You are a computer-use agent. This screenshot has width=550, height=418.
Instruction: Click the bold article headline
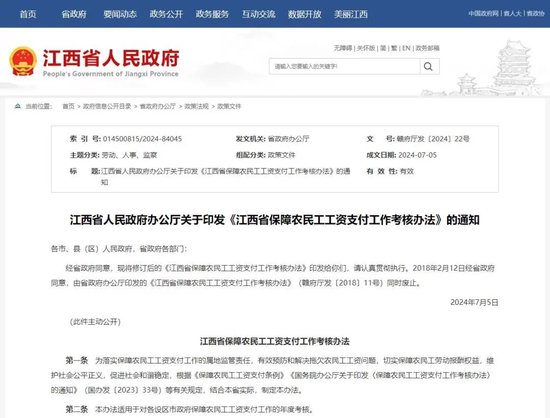point(275,220)
